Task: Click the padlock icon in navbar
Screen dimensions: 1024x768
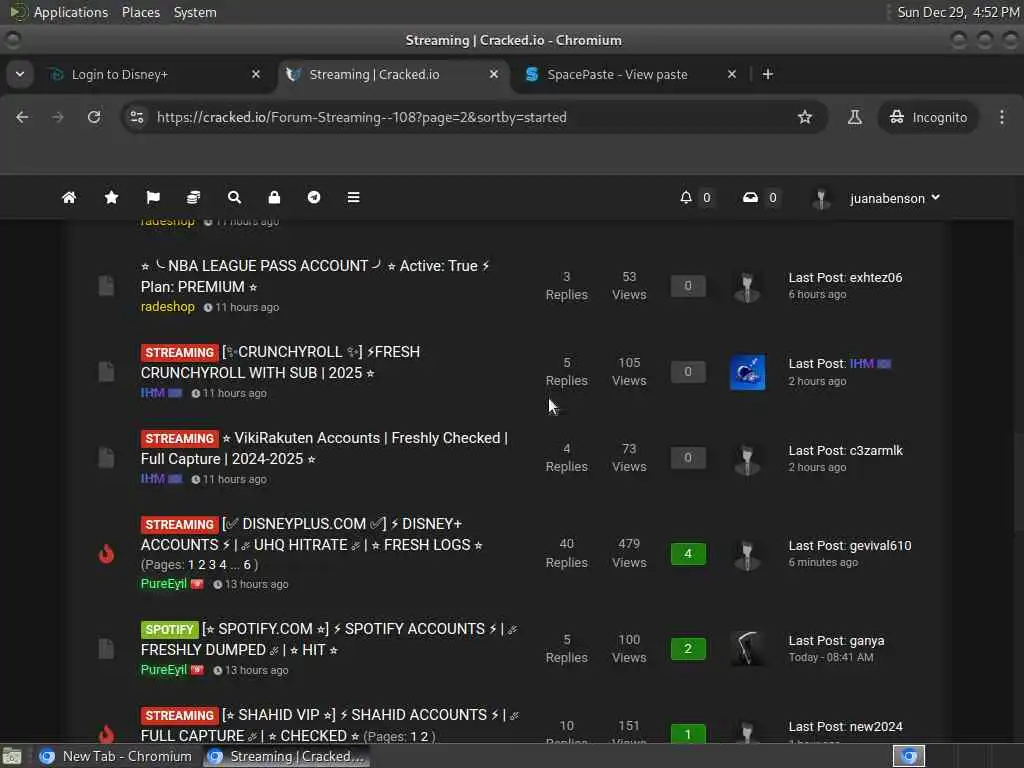Action: [x=274, y=197]
